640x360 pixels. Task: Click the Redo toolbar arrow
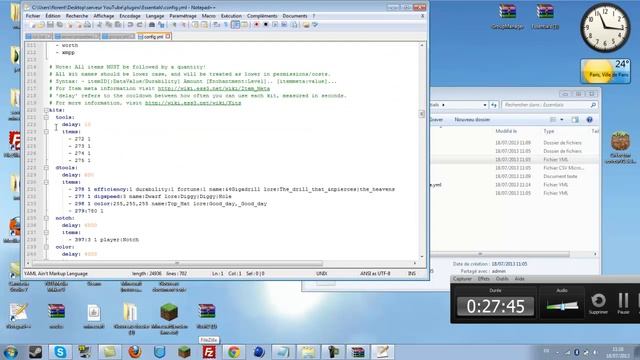pos(140,25)
